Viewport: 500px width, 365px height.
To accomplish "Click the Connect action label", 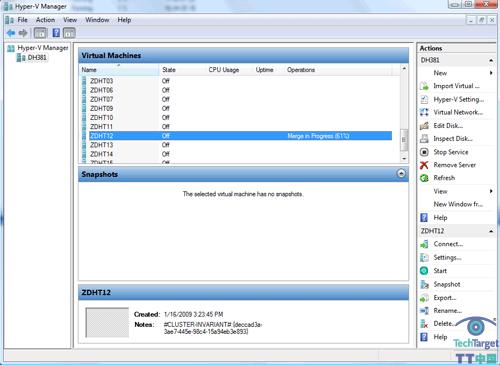I will coord(448,244).
